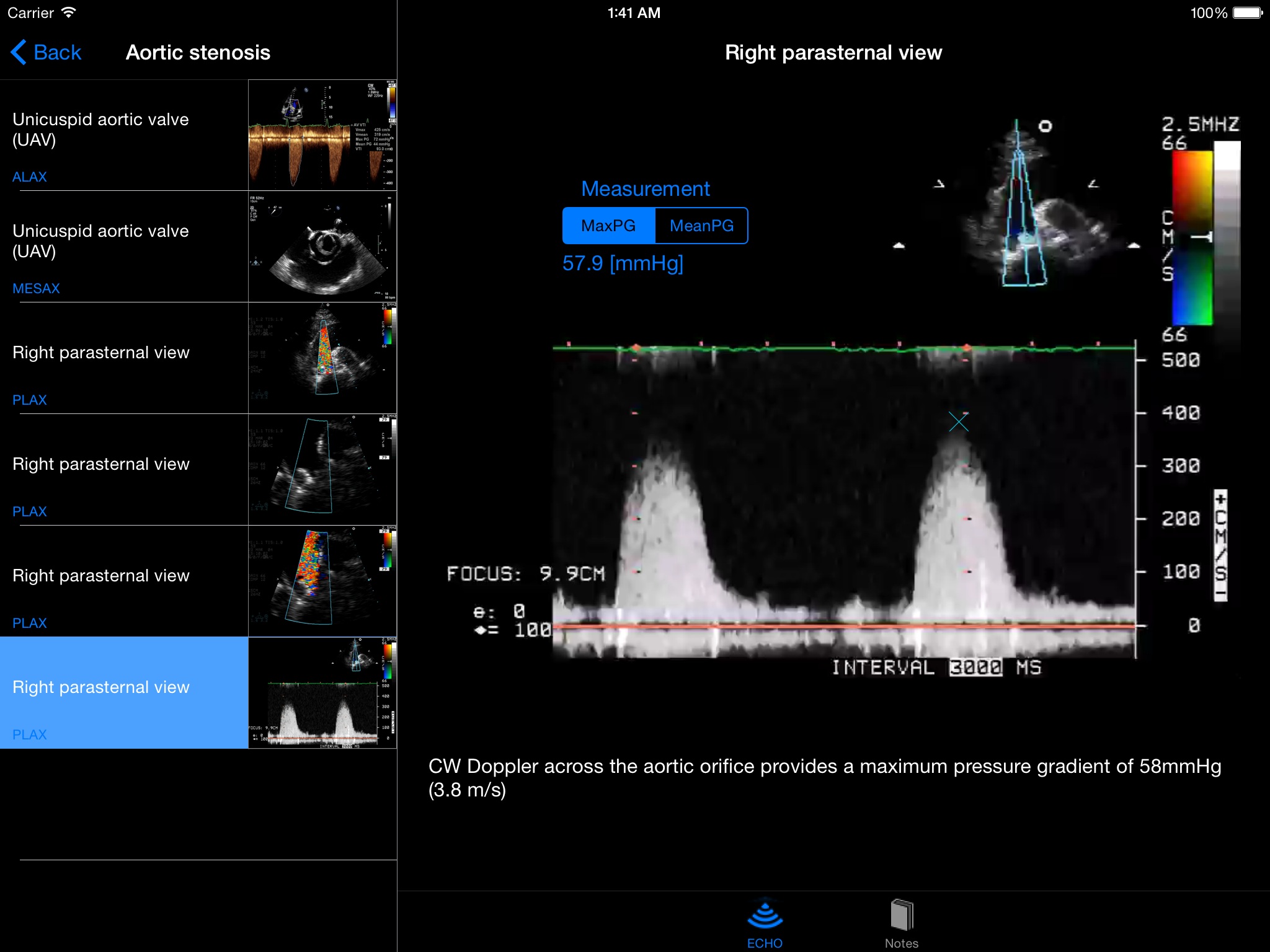Open the CW Doppler spectral thumbnail (ALAX)
Screen dimensions: 1270x952
click(322, 135)
